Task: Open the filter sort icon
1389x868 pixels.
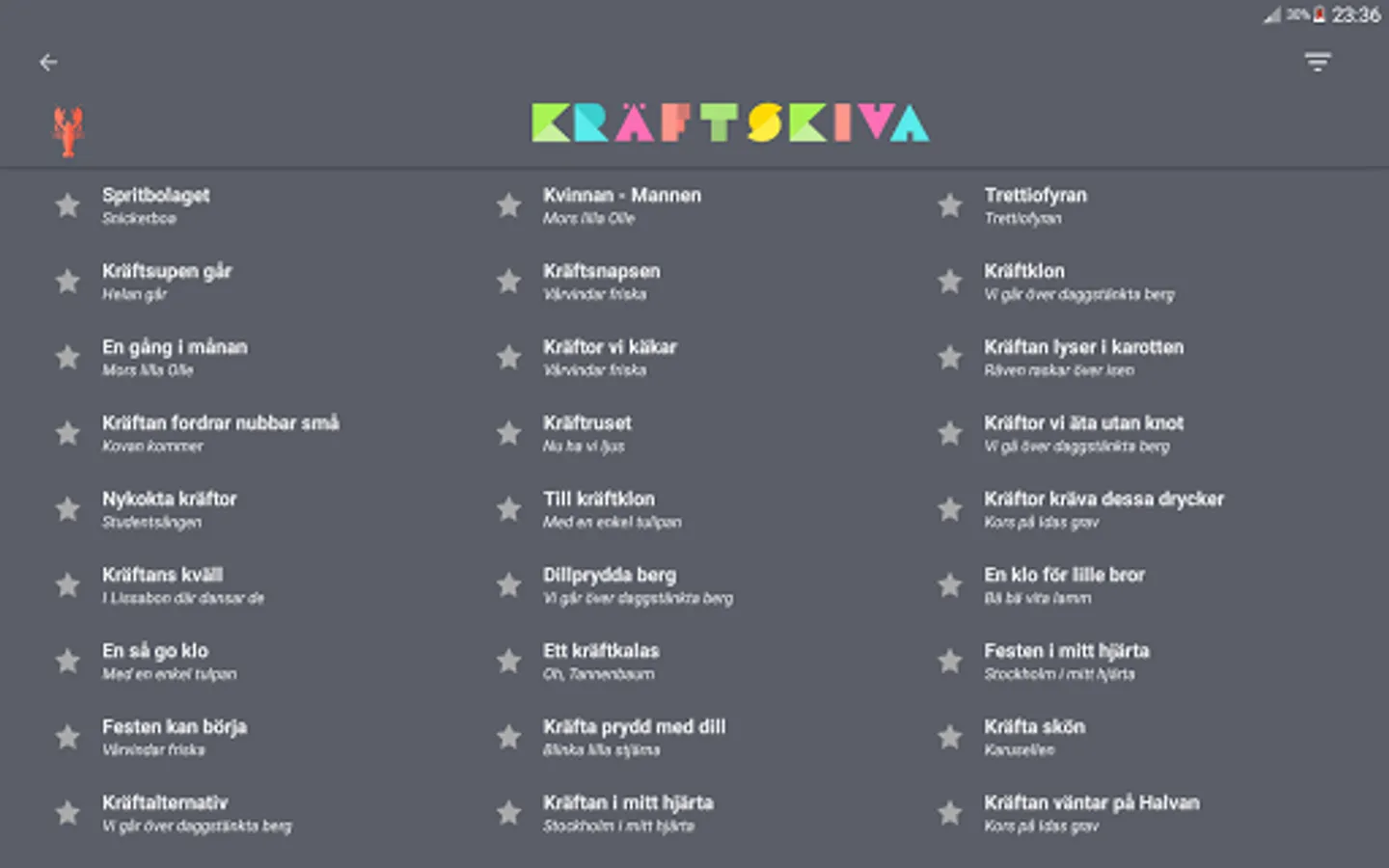Action: 1318,63
